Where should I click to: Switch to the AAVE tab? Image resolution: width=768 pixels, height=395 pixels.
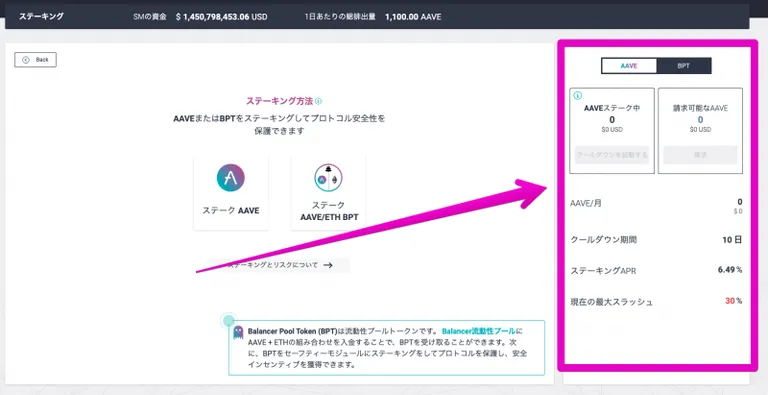coord(629,66)
